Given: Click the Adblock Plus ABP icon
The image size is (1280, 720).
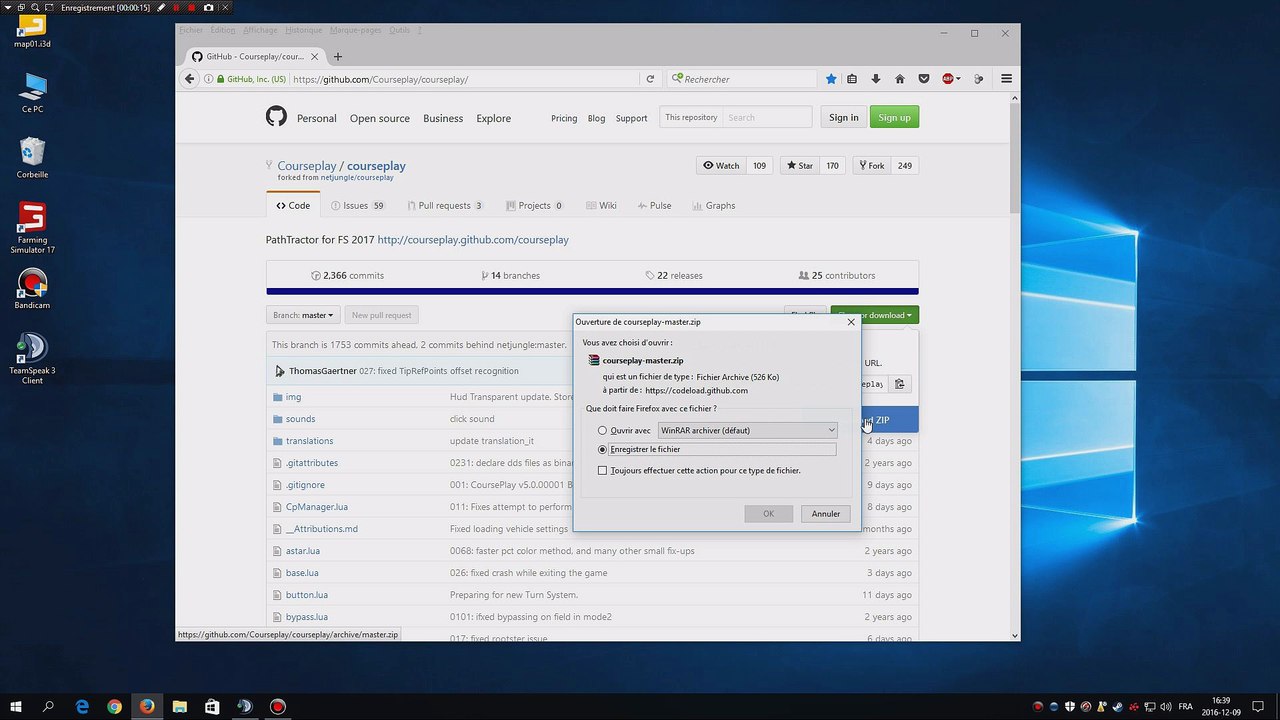Looking at the screenshot, I should 948,79.
